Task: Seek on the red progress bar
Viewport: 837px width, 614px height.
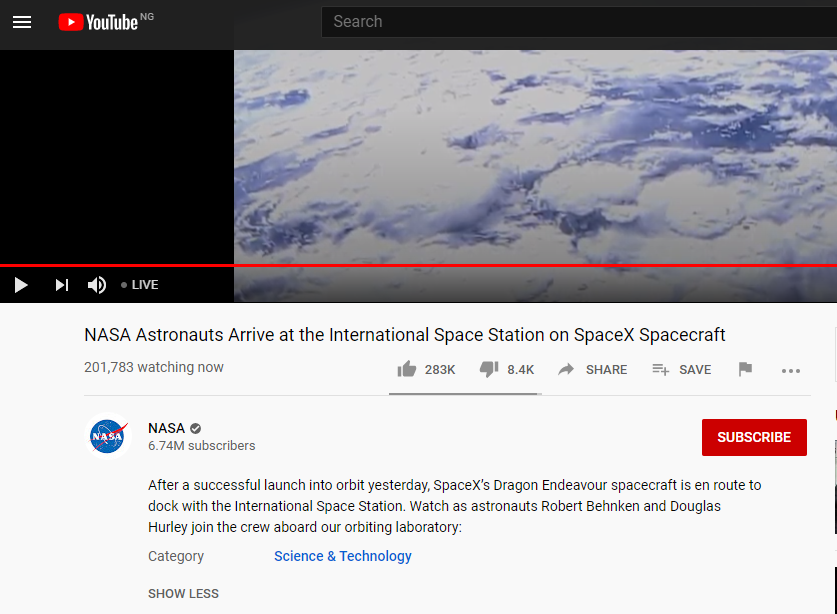Action: [418, 265]
